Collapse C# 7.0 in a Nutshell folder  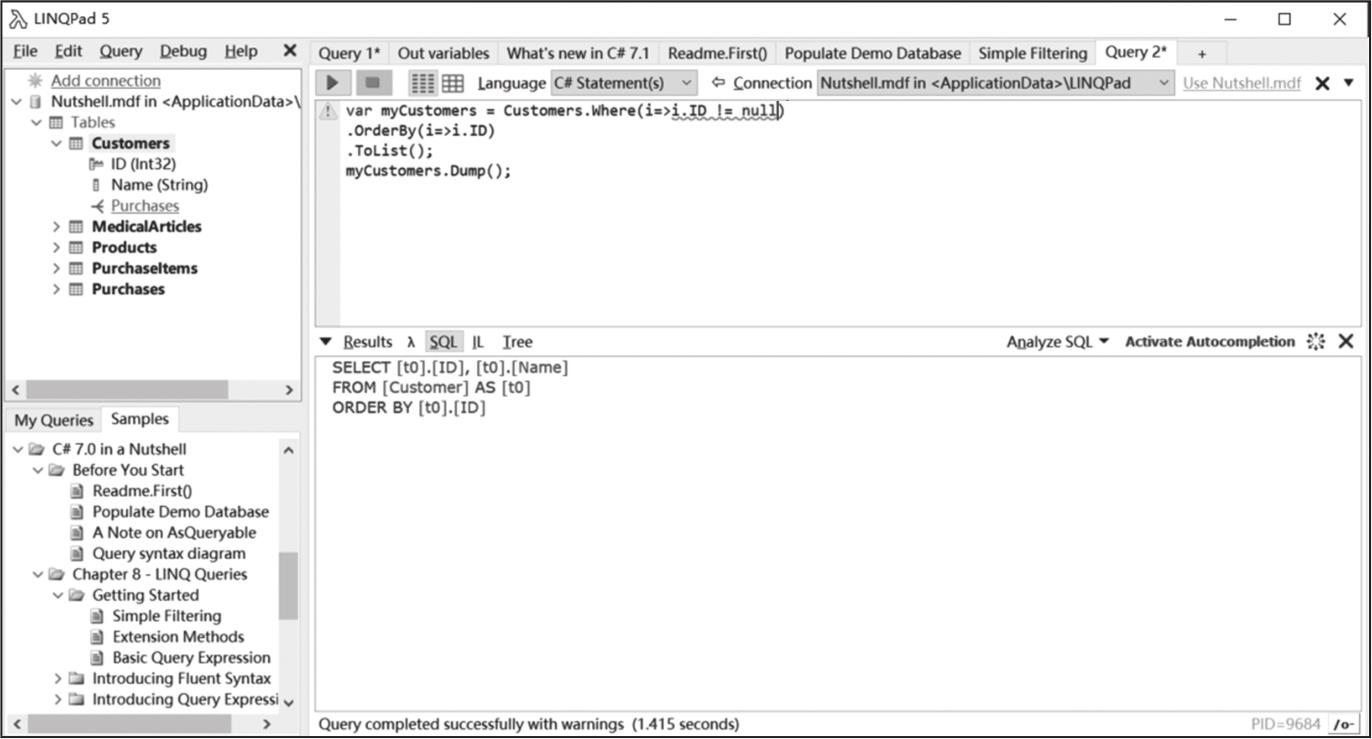point(17,450)
